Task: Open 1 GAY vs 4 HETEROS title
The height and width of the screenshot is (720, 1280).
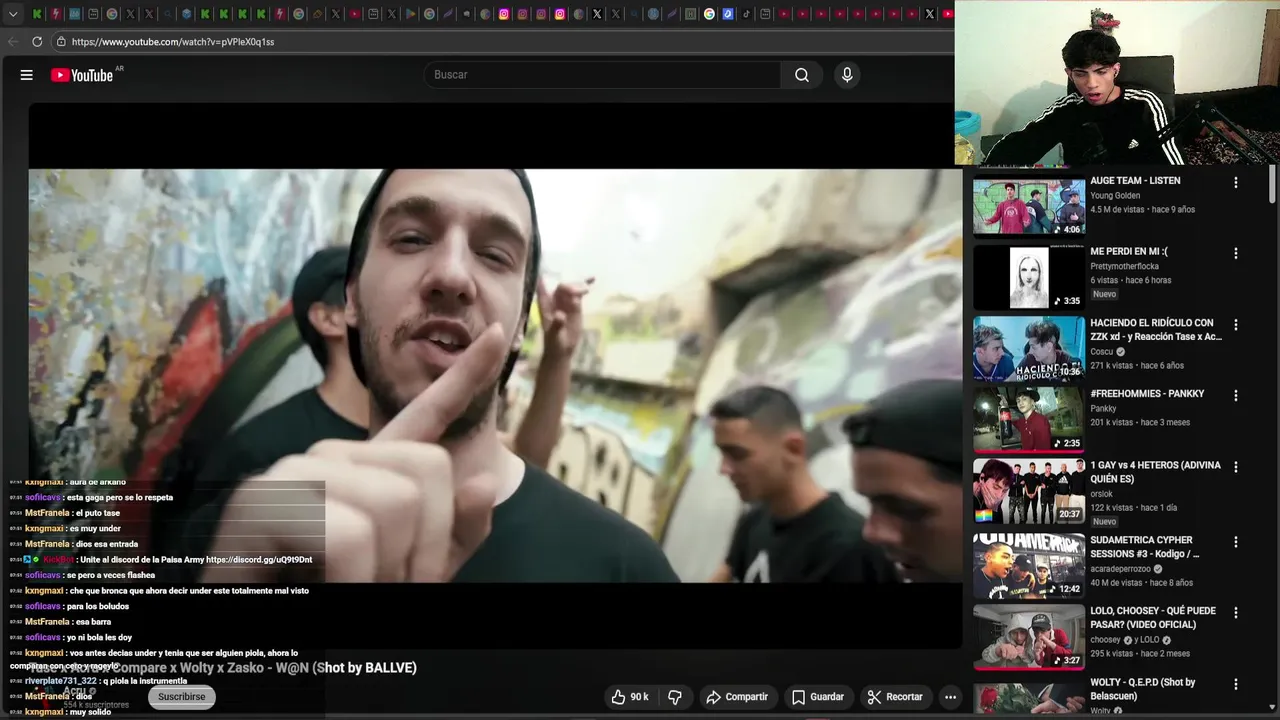Action: click(x=1155, y=472)
